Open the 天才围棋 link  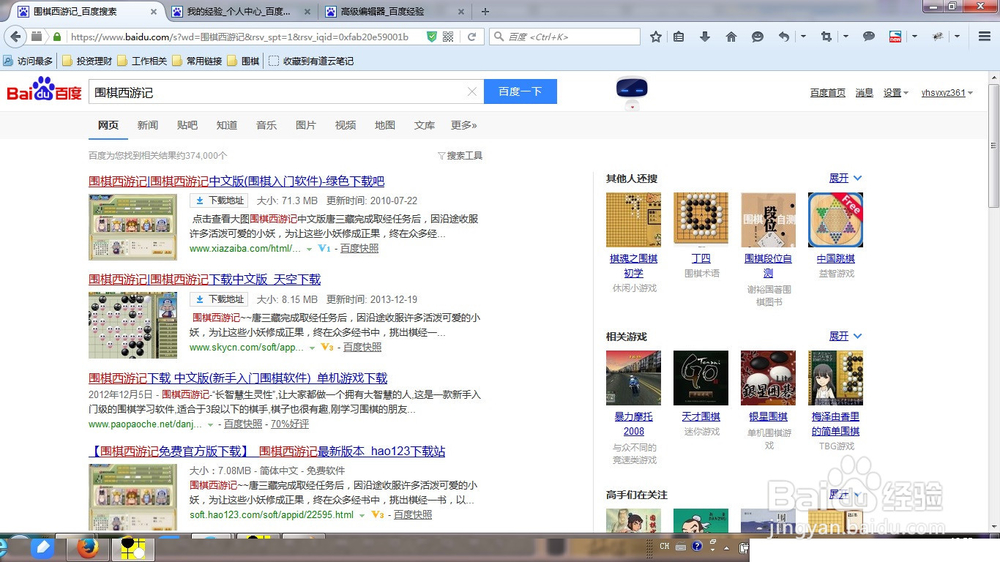pos(701,417)
